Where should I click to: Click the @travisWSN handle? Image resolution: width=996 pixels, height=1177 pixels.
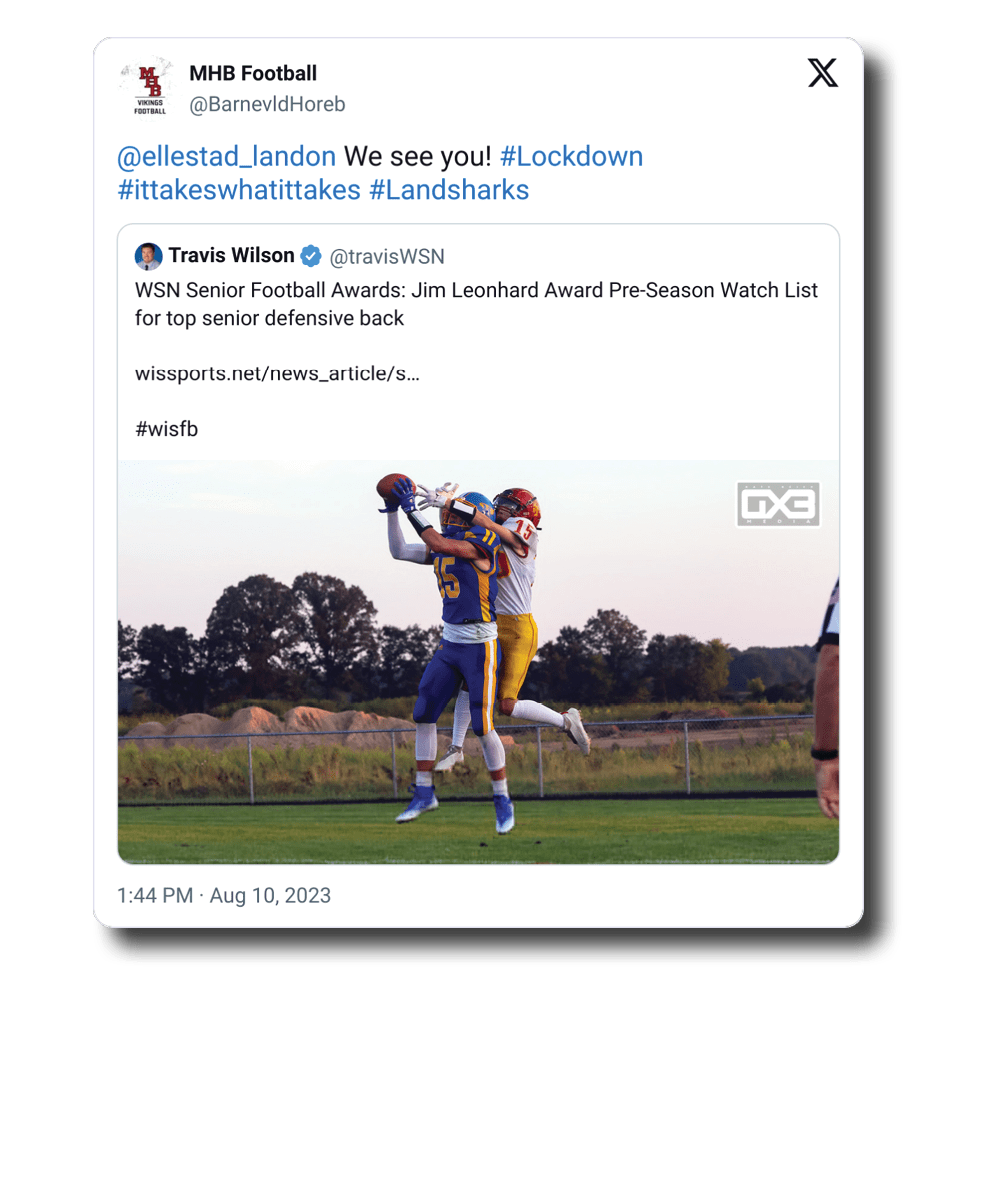[387, 257]
